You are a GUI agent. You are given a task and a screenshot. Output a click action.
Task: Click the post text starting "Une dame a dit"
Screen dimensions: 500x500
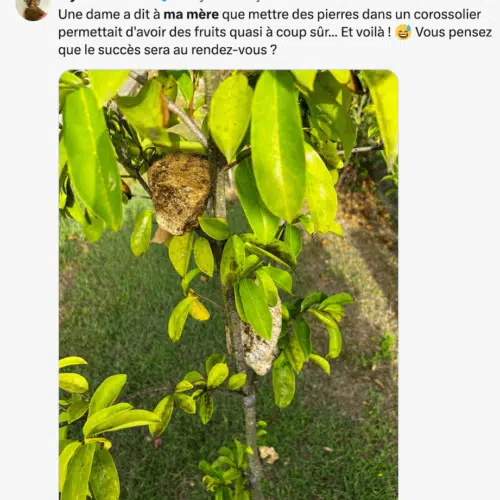tap(275, 32)
